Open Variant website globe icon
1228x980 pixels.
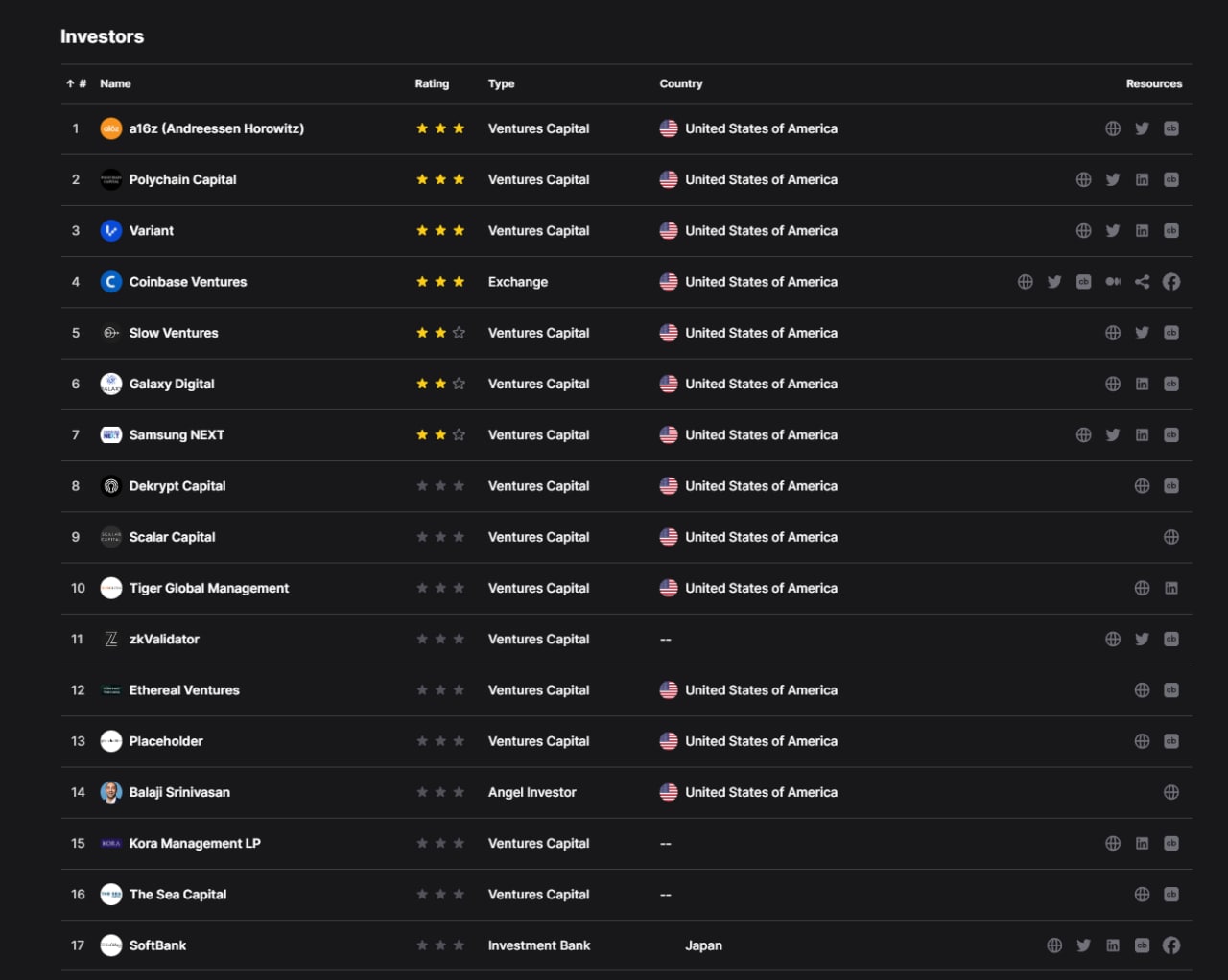point(1083,230)
